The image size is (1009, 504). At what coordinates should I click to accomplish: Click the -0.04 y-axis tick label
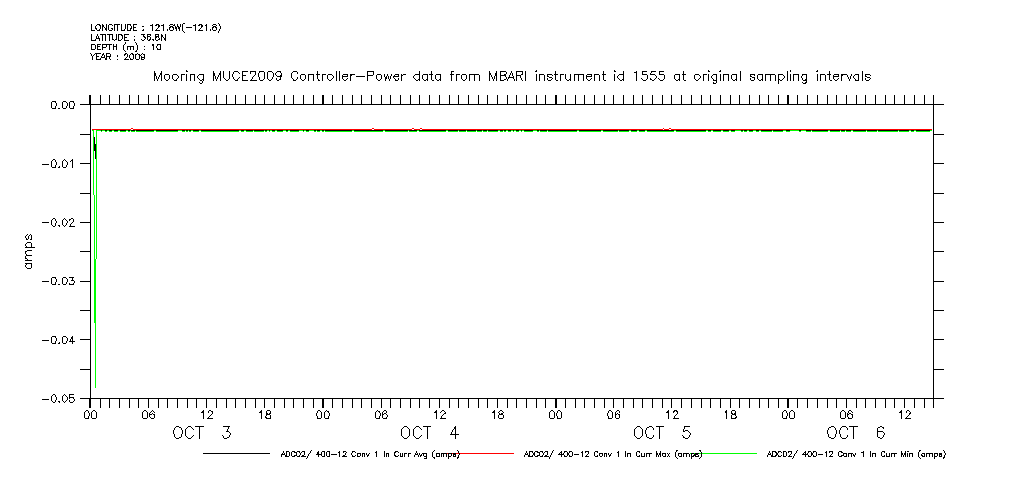click(59, 340)
